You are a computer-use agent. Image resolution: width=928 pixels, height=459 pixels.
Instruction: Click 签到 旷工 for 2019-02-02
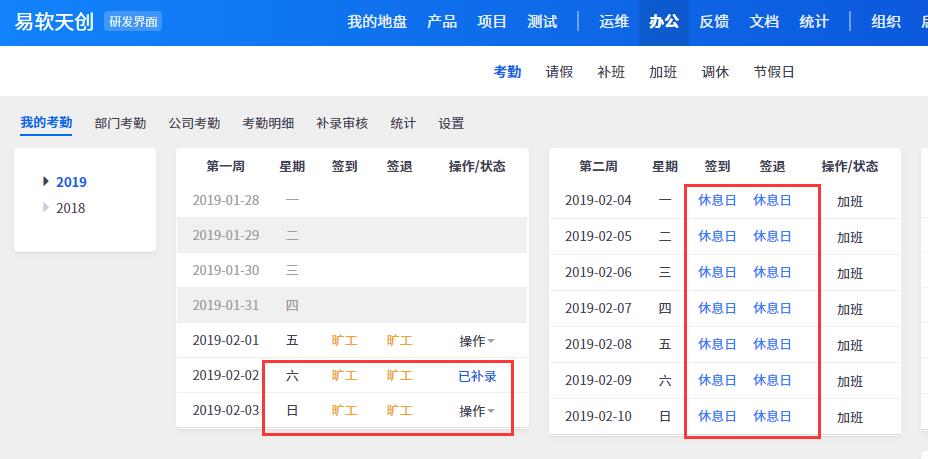(344, 376)
